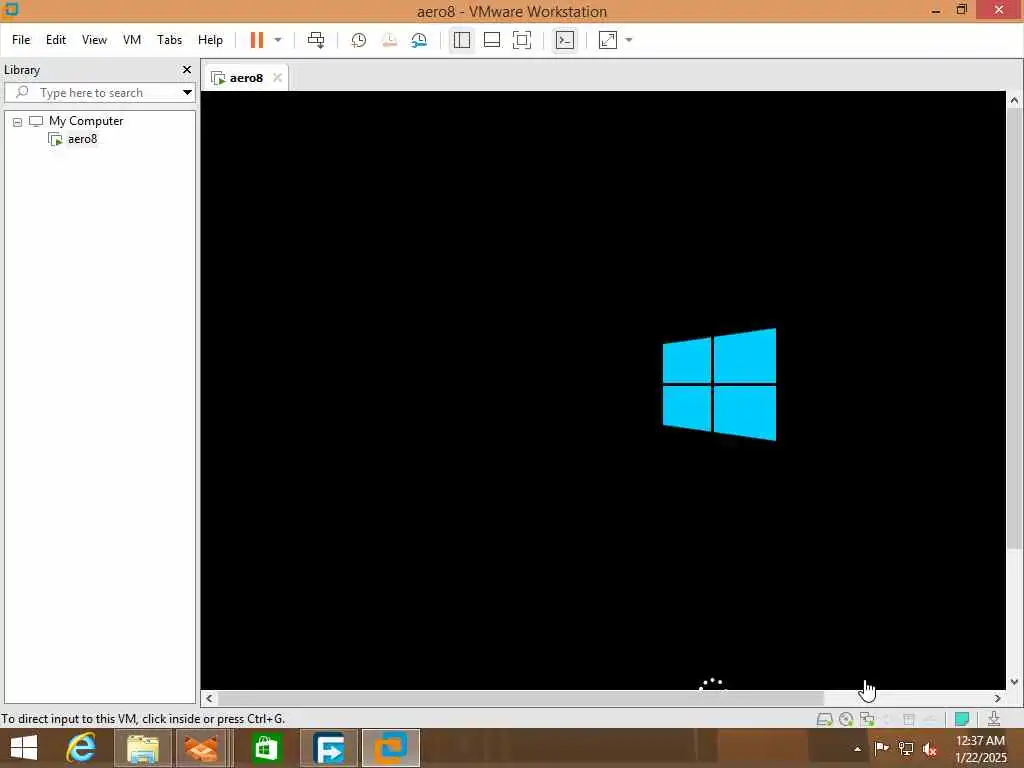Close the aero8 tab

click(x=278, y=77)
